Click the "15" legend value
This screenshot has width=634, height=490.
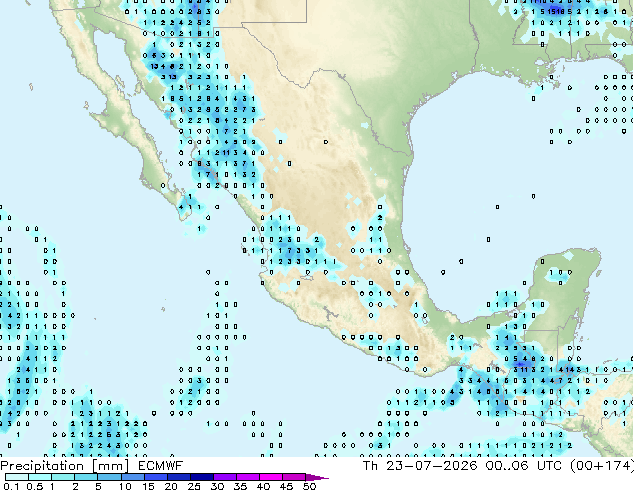148,486
